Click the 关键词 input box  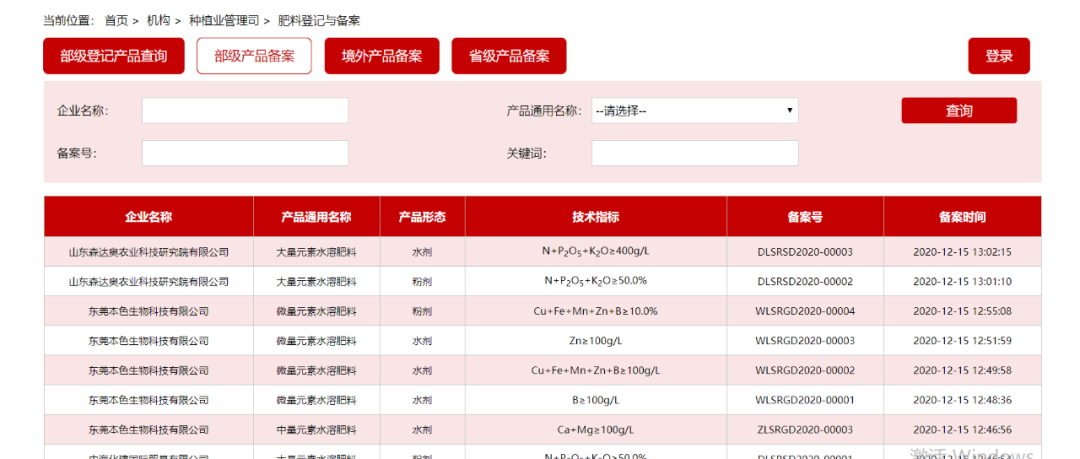[x=694, y=153]
